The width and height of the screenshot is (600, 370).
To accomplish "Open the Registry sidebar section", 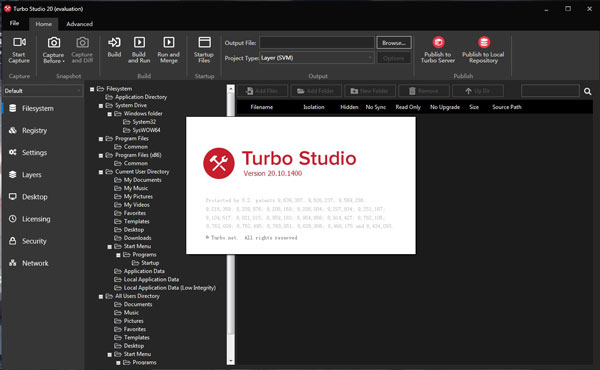I will (42, 130).
